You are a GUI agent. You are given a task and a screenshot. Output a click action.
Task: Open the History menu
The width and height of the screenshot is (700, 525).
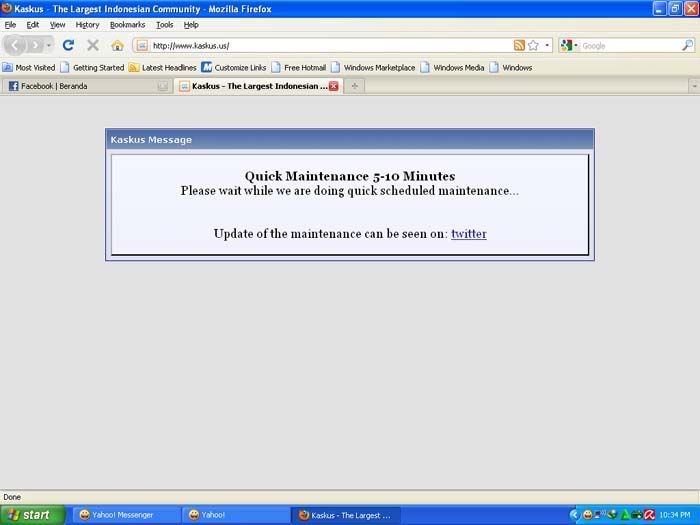[x=87, y=25]
